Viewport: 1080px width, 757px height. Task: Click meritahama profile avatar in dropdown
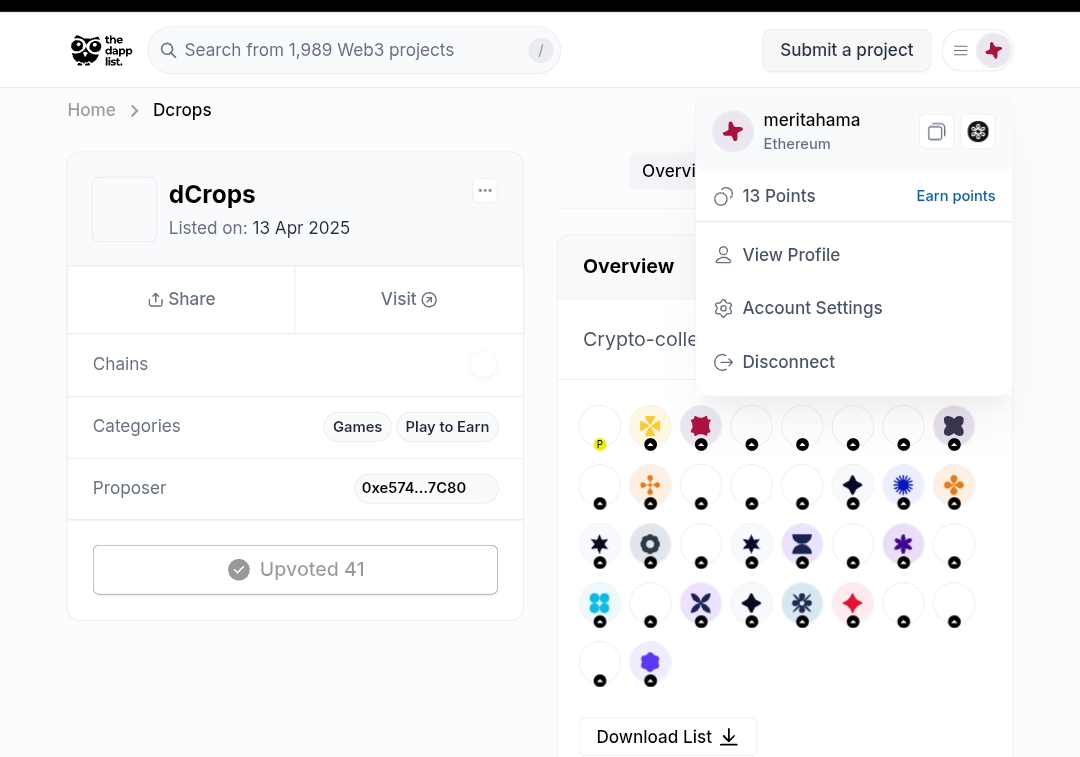click(x=732, y=131)
